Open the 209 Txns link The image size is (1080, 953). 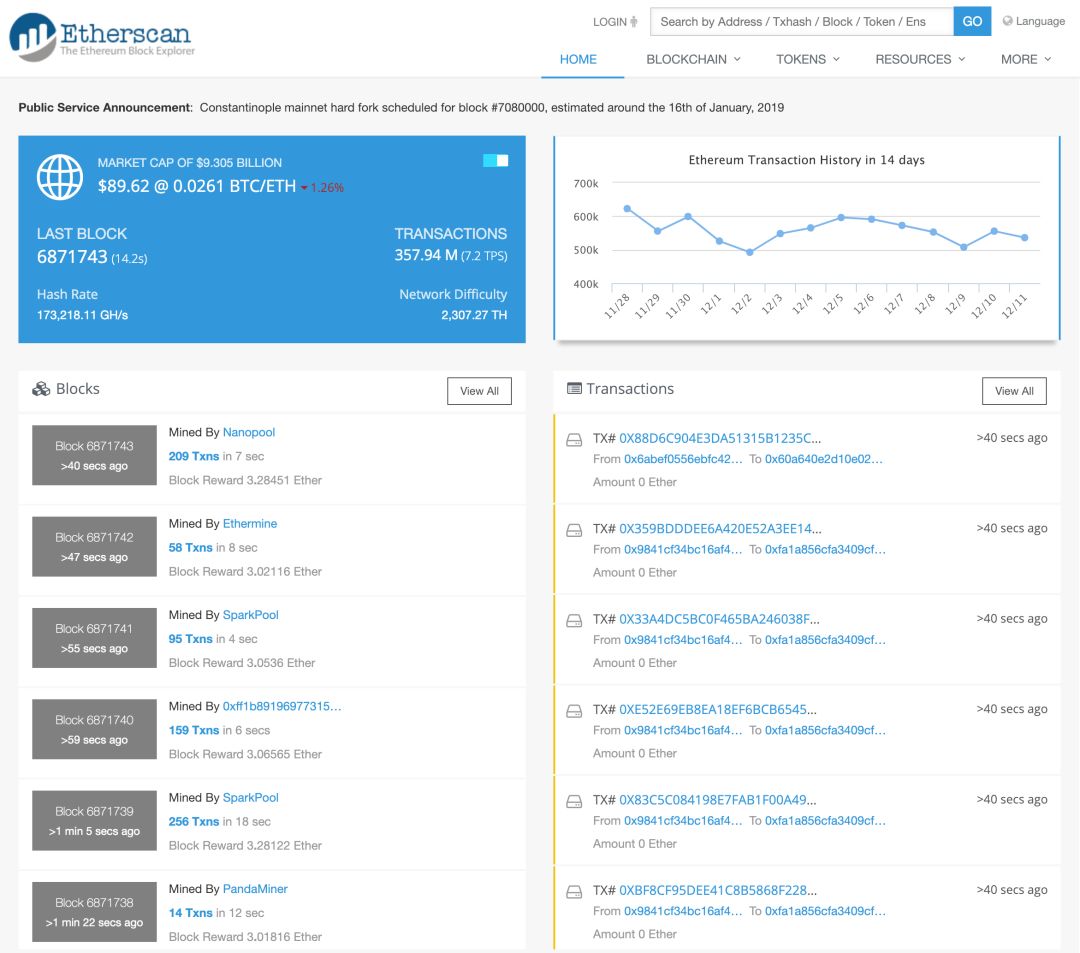pos(194,457)
